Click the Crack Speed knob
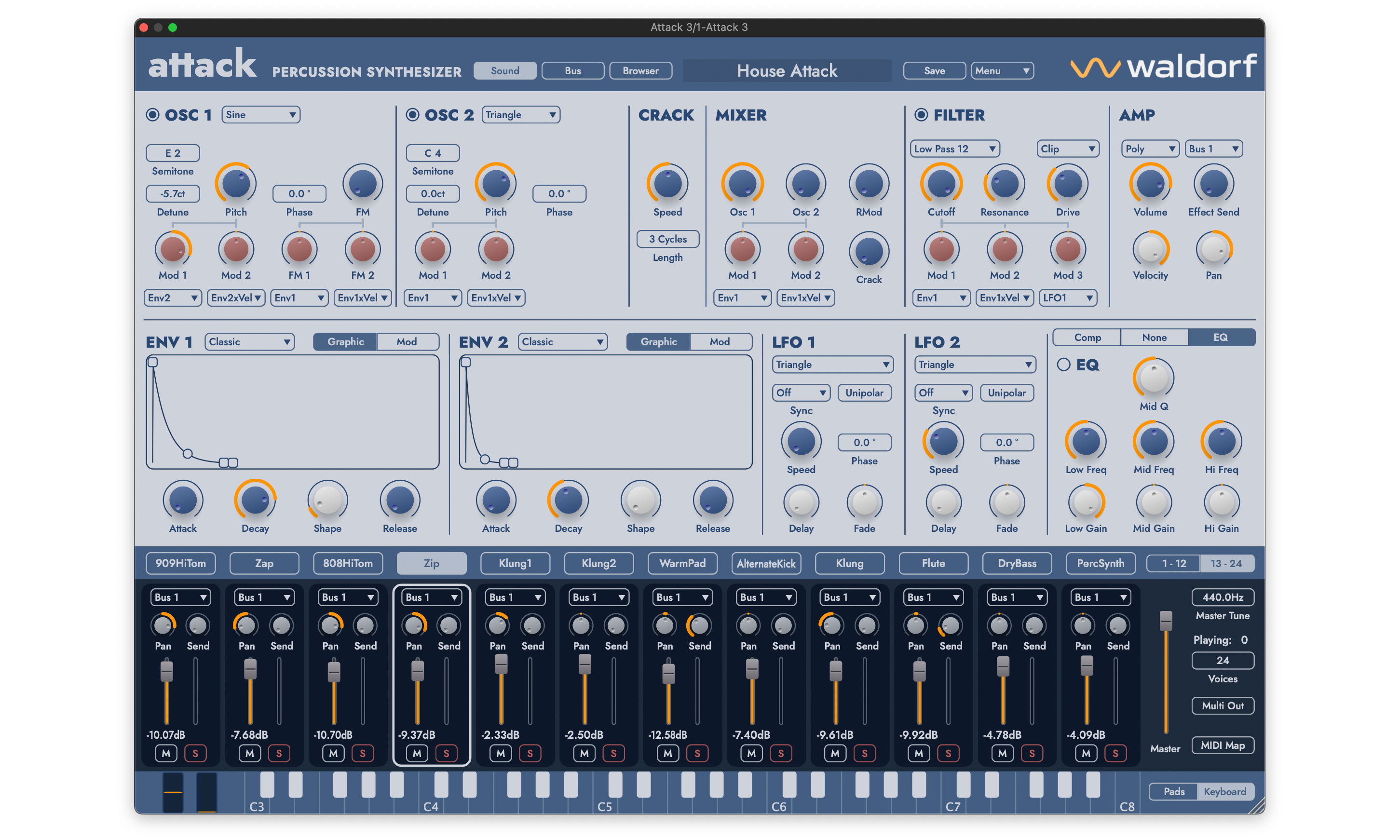 click(667, 183)
